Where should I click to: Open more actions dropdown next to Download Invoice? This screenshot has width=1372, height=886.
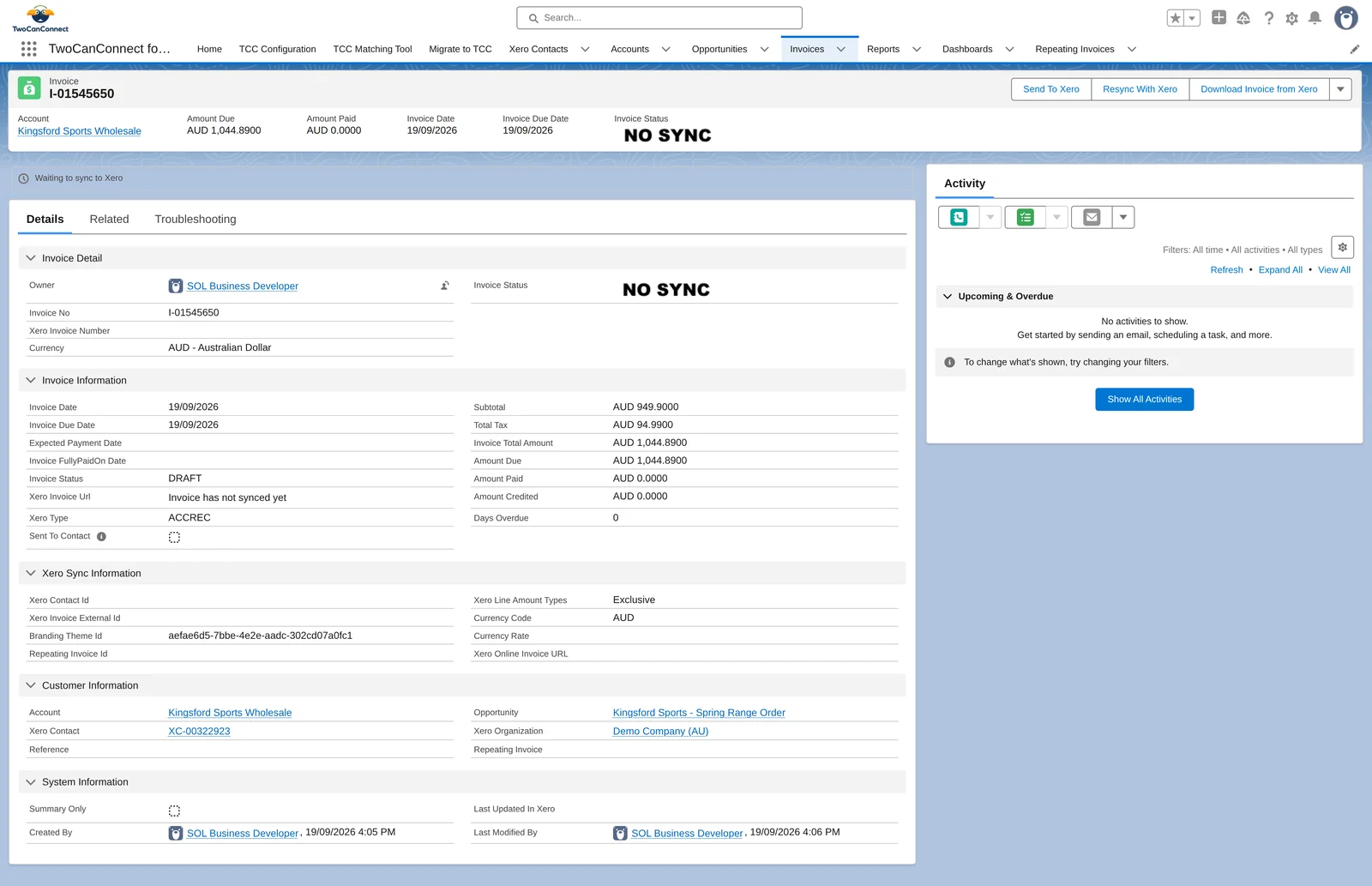tap(1341, 89)
